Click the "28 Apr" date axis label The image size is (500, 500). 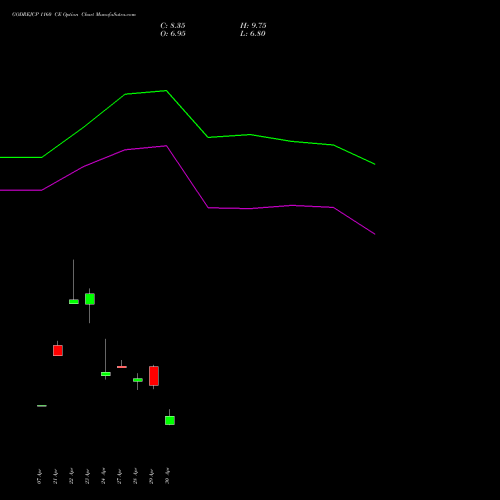click(x=135, y=476)
